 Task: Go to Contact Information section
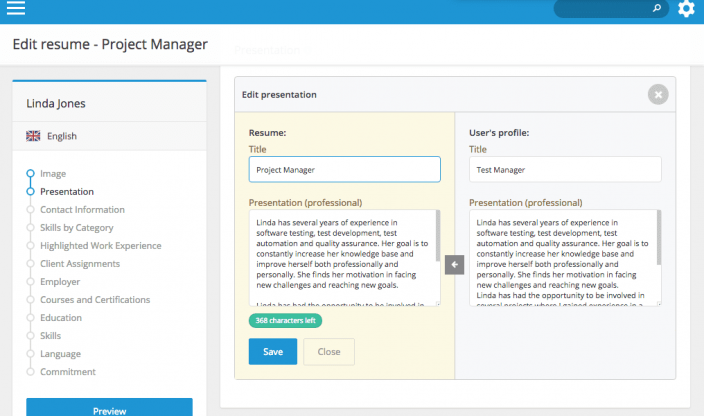click(x=82, y=210)
